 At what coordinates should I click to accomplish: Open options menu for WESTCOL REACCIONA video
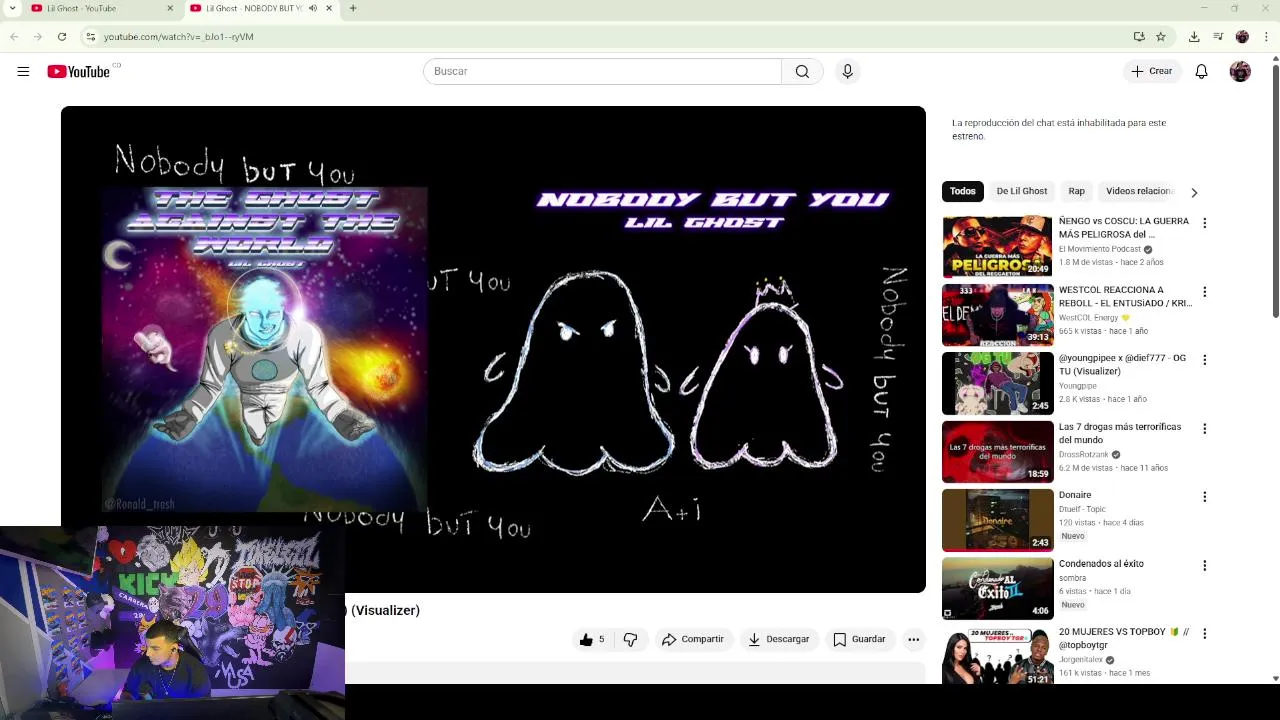point(1204,292)
